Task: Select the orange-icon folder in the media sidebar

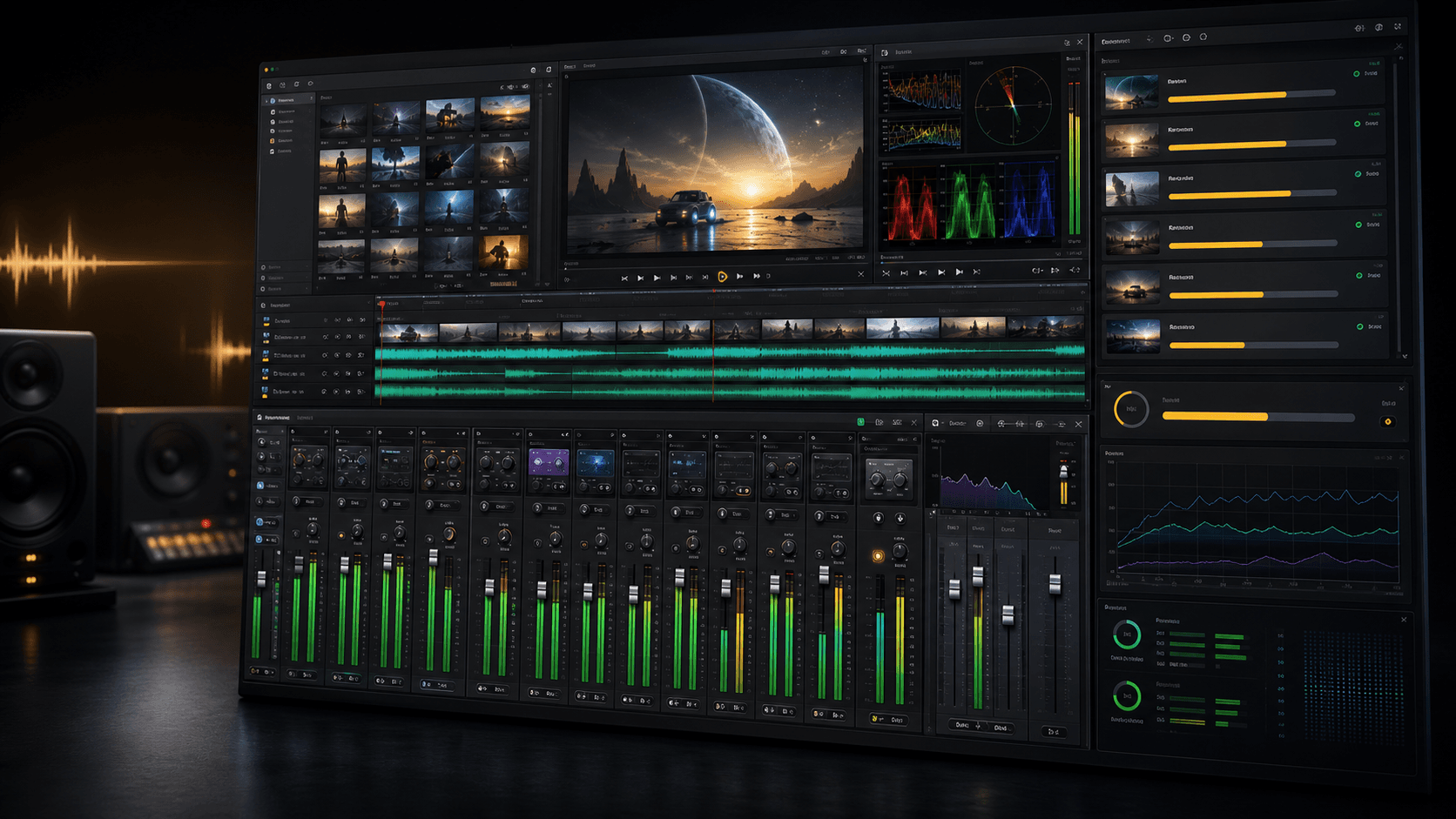Action: 284,140
